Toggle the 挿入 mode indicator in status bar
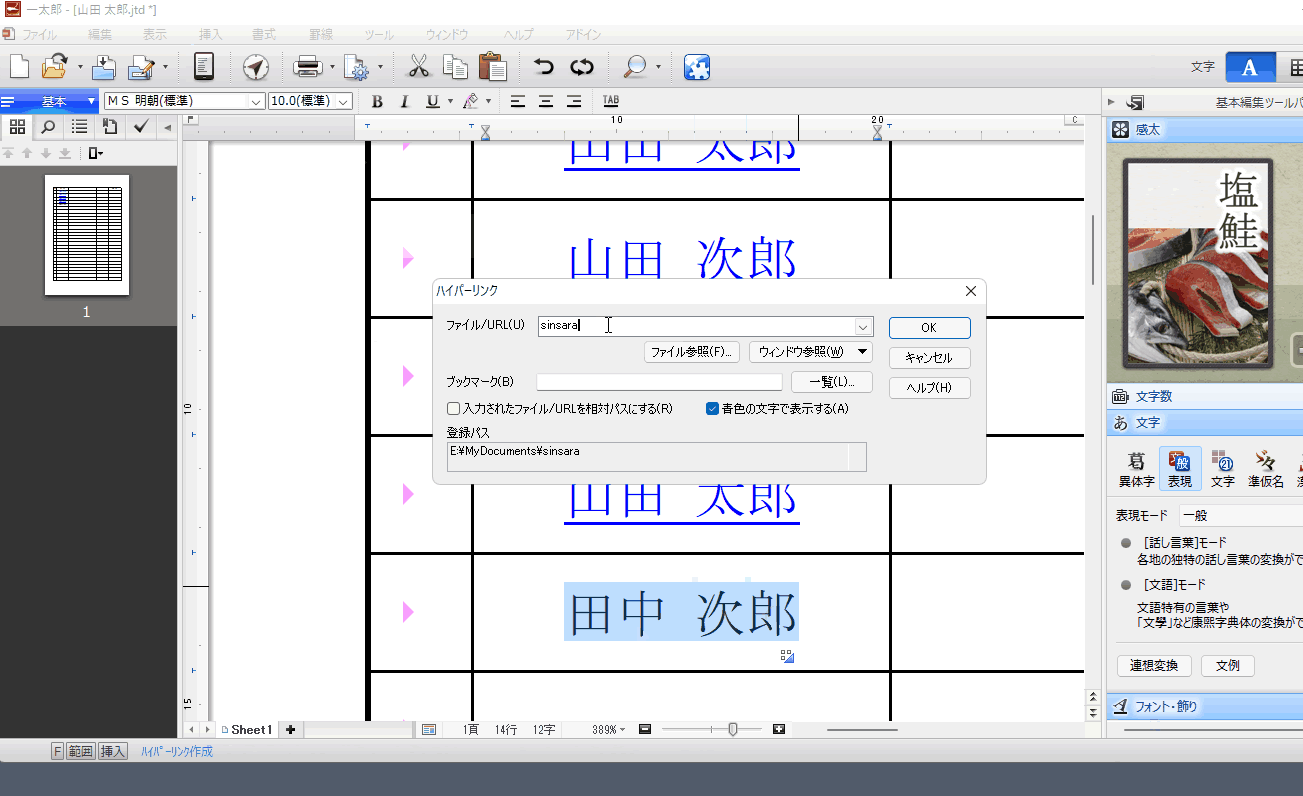Screen dimensions: 1303x796 pos(112,751)
